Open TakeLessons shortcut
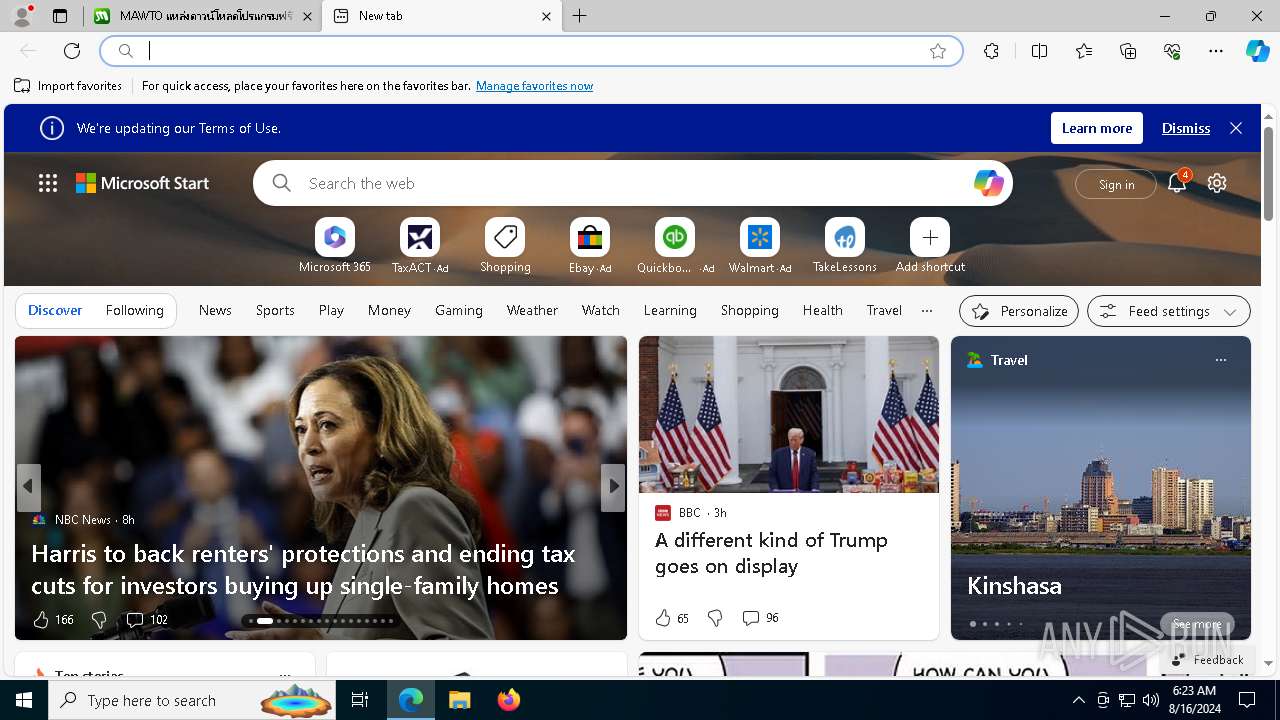Image resolution: width=1280 pixels, height=720 pixels. [x=845, y=246]
